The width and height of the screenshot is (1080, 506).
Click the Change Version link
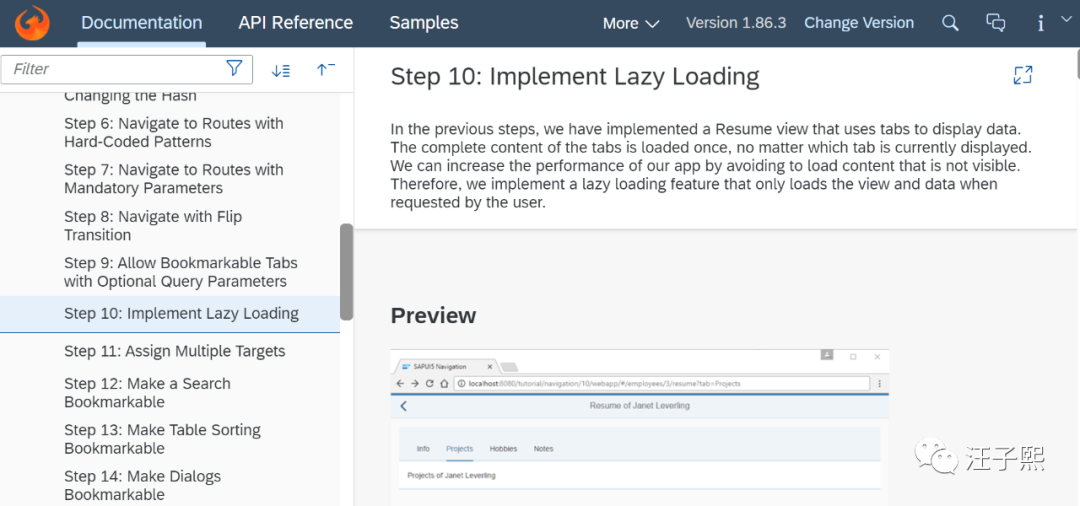pos(859,23)
